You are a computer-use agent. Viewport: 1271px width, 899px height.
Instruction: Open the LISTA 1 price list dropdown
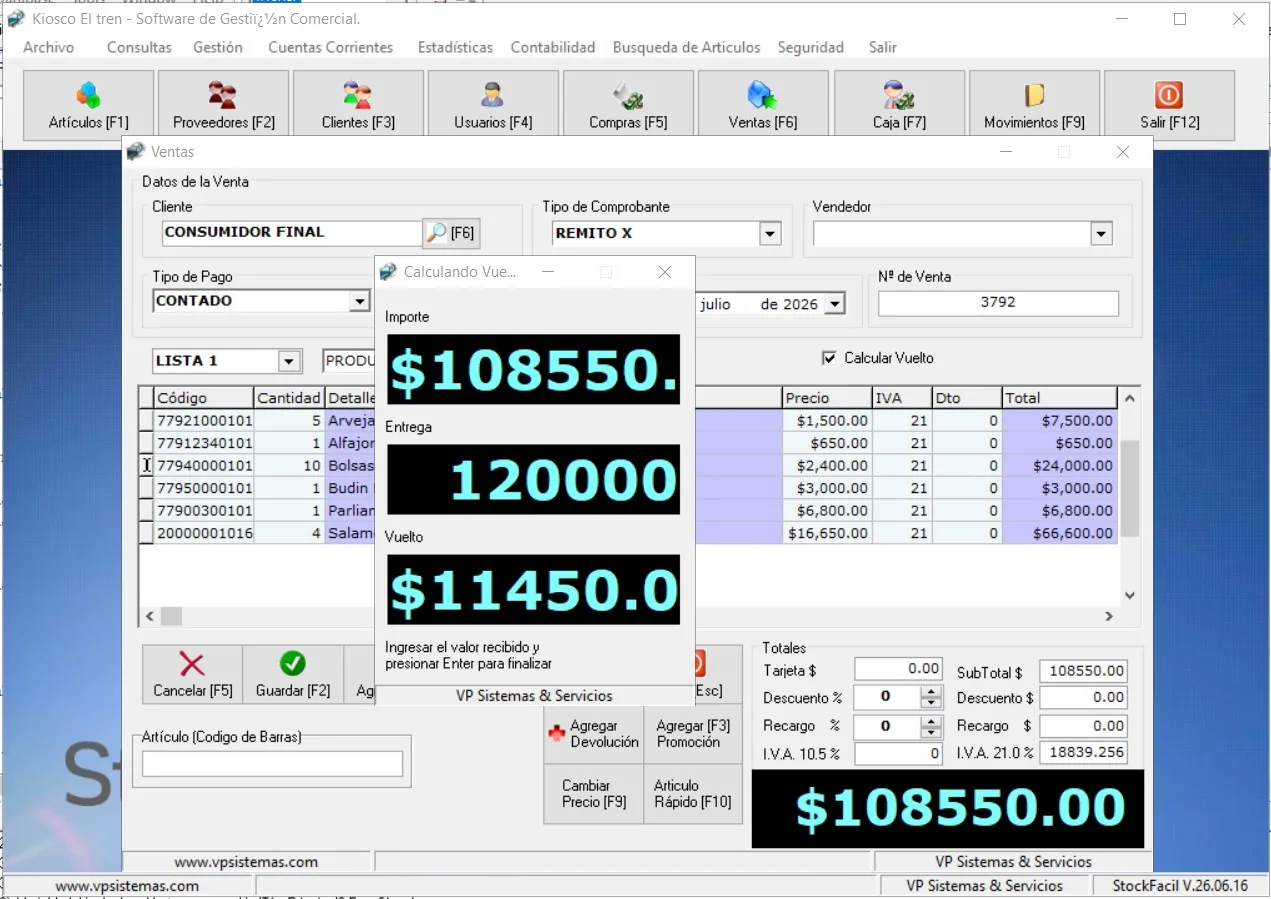(290, 361)
